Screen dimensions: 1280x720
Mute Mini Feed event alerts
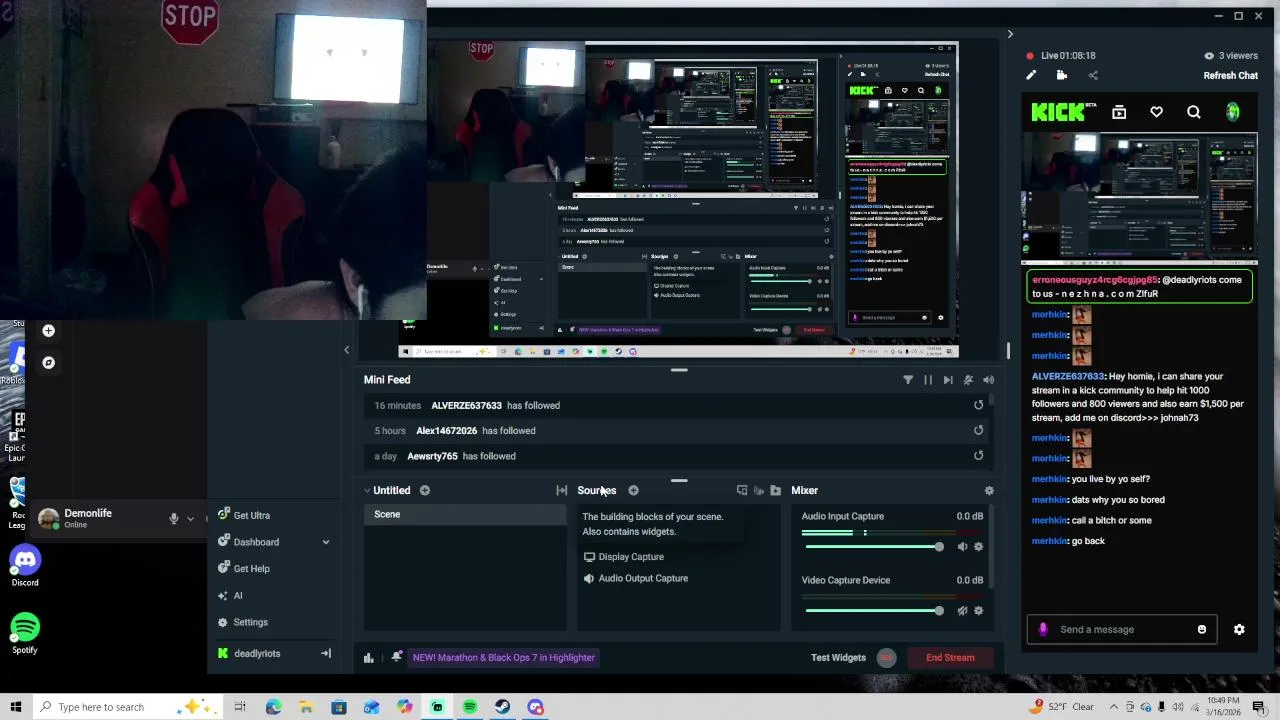(x=968, y=380)
